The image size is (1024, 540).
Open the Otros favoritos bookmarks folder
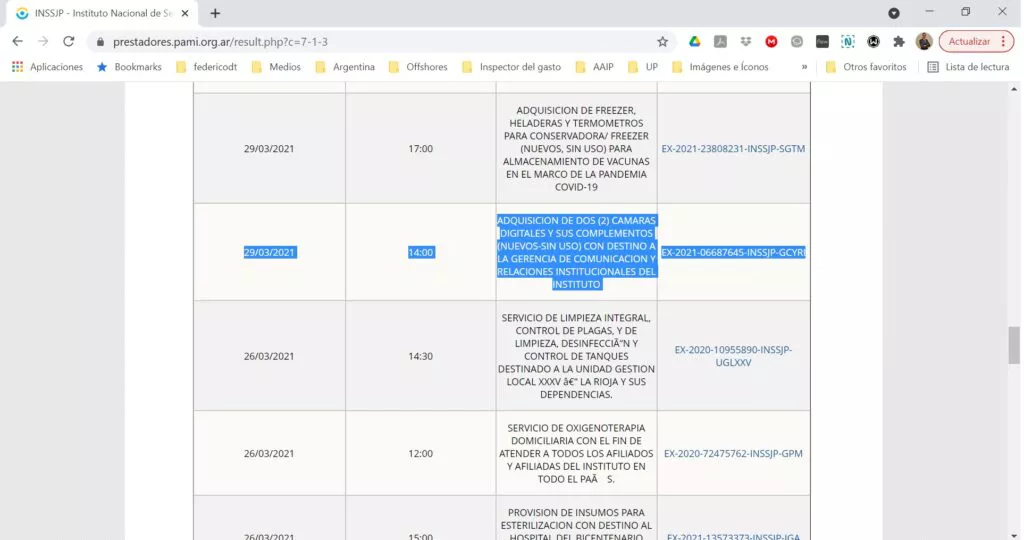pos(866,67)
